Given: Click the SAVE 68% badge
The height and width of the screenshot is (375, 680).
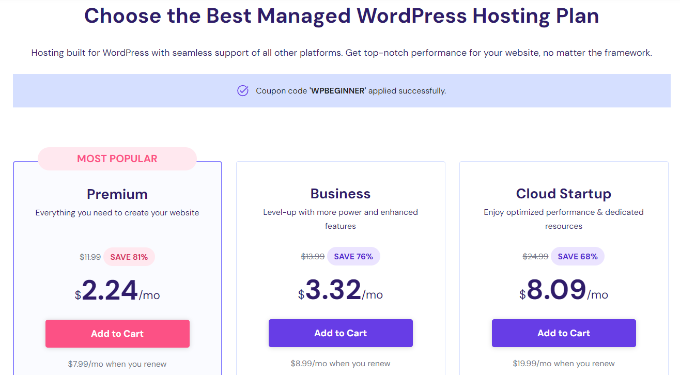Looking at the screenshot, I should click(577, 256).
